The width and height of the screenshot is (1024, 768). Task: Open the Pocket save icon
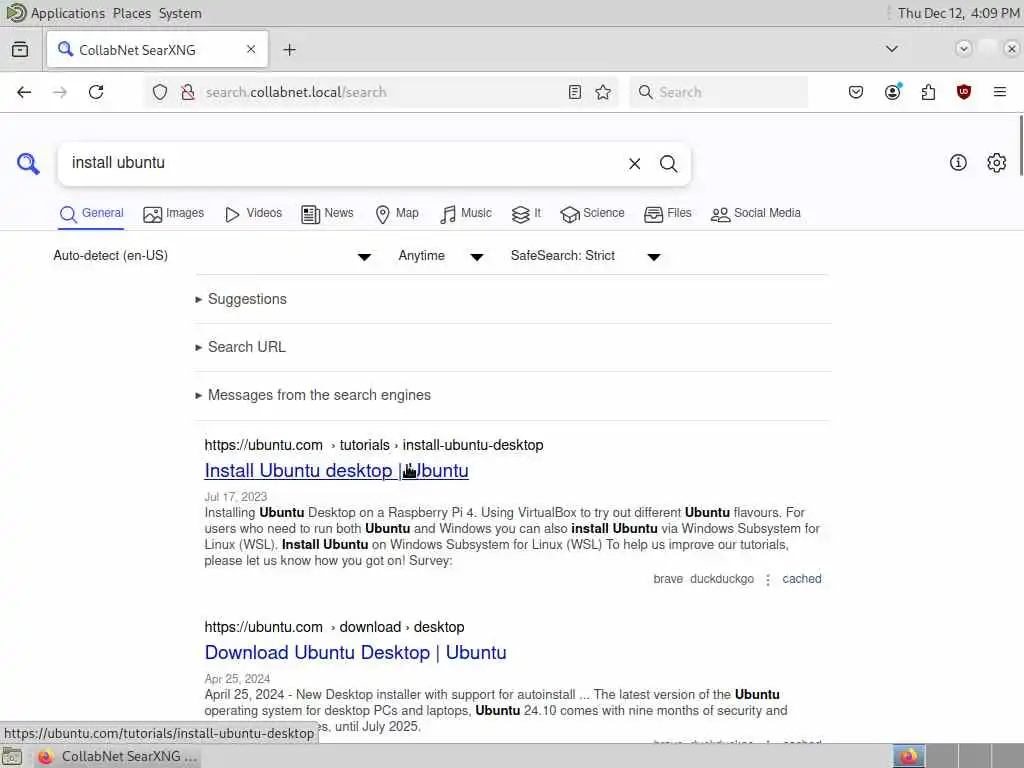click(x=856, y=92)
